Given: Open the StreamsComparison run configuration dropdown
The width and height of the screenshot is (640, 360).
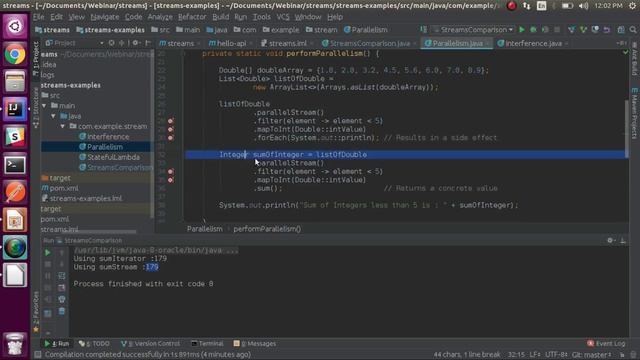Looking at the screenshot, I should (x=473, y=30).
